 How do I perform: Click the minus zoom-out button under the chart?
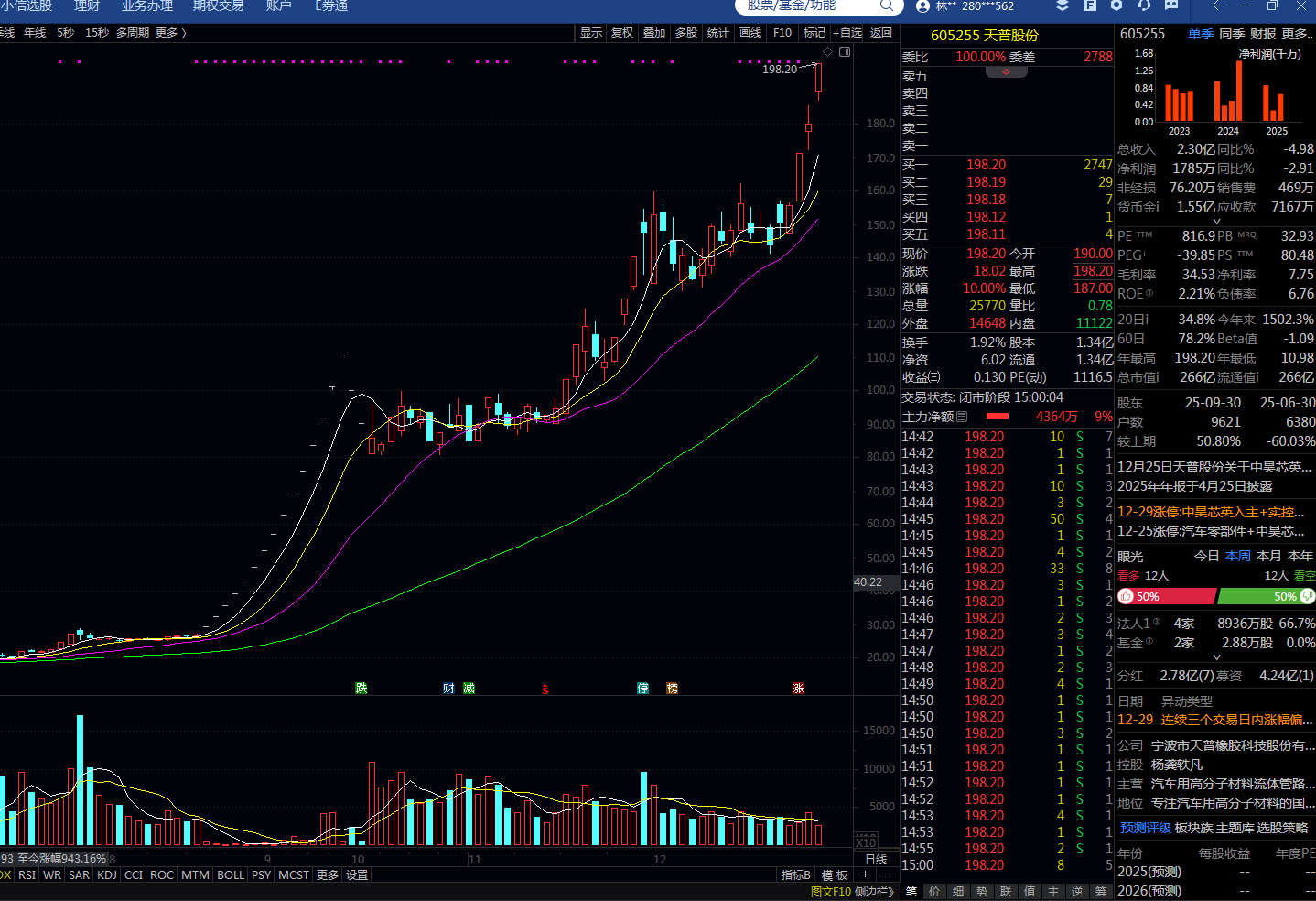888,874
